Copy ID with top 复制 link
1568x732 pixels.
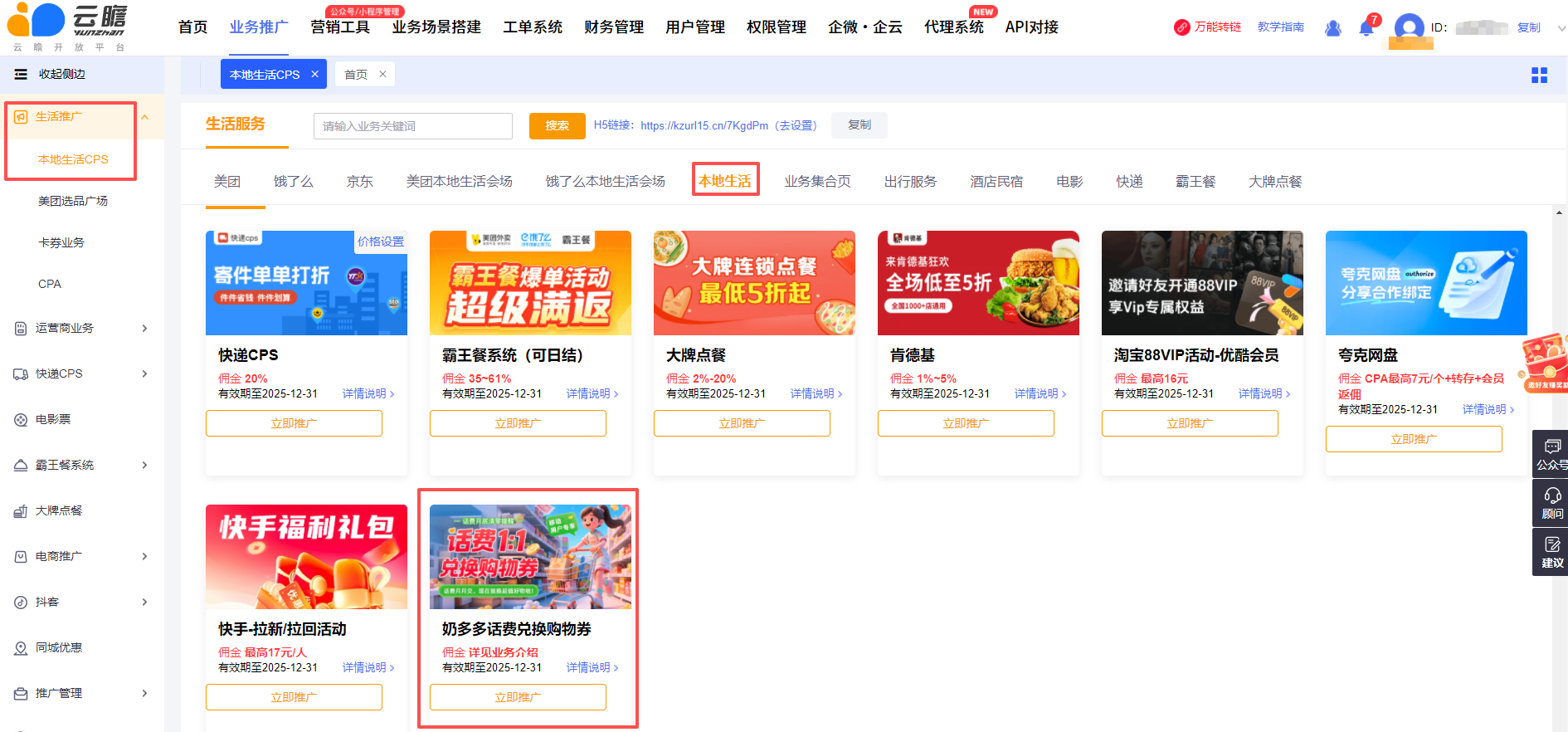click(1529, 27)
